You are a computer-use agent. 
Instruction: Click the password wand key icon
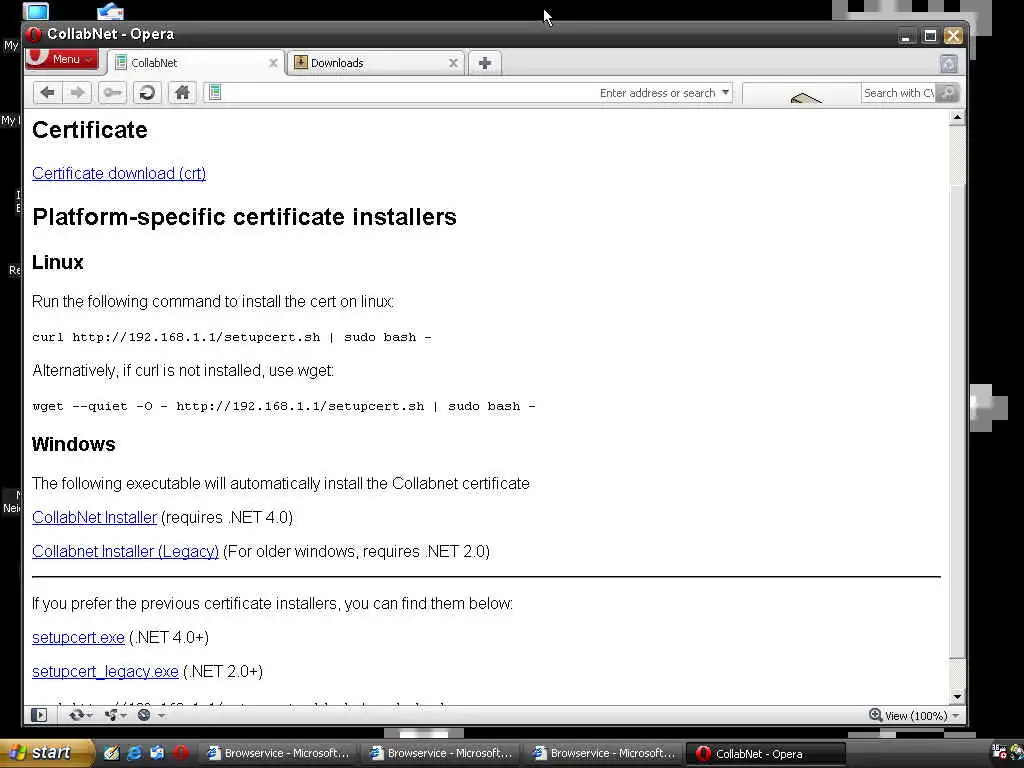[x=112, y=93]
